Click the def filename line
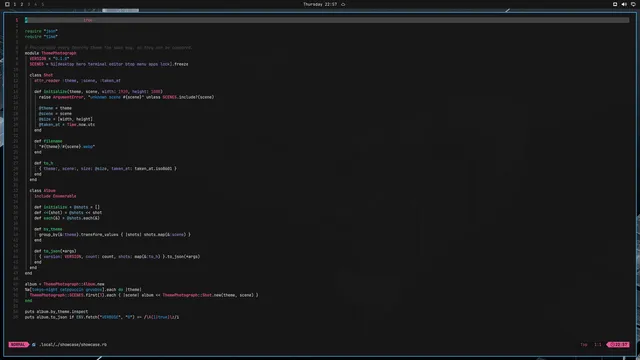The height and width of the screenshot is (360, 640). click(x=48, y=141)
